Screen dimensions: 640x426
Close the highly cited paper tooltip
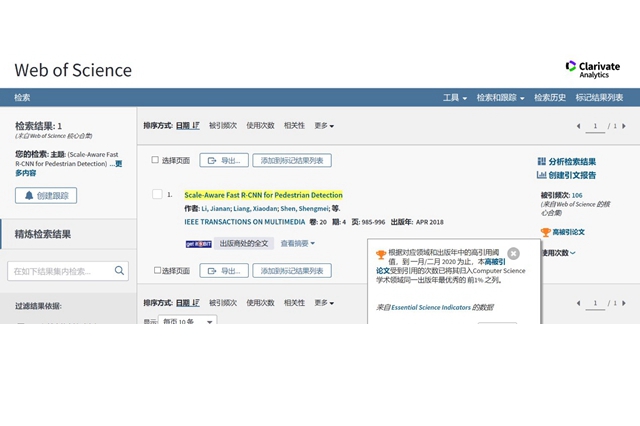tap(513, 253)
